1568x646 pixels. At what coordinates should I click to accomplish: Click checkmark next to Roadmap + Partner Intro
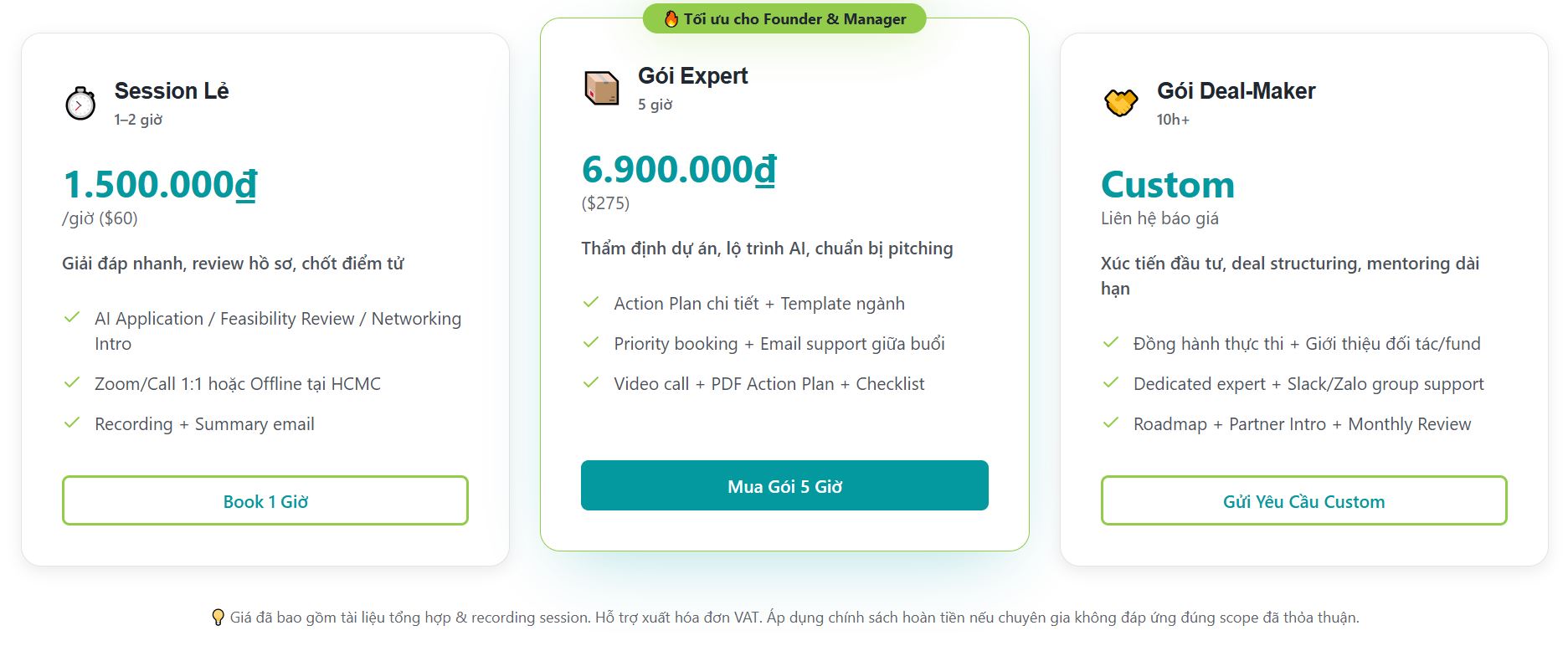(1111, 423)
